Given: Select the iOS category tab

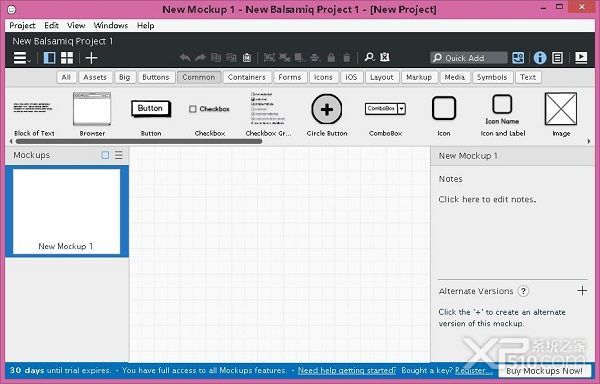Looking at the screenshot, I should point(351,77).
